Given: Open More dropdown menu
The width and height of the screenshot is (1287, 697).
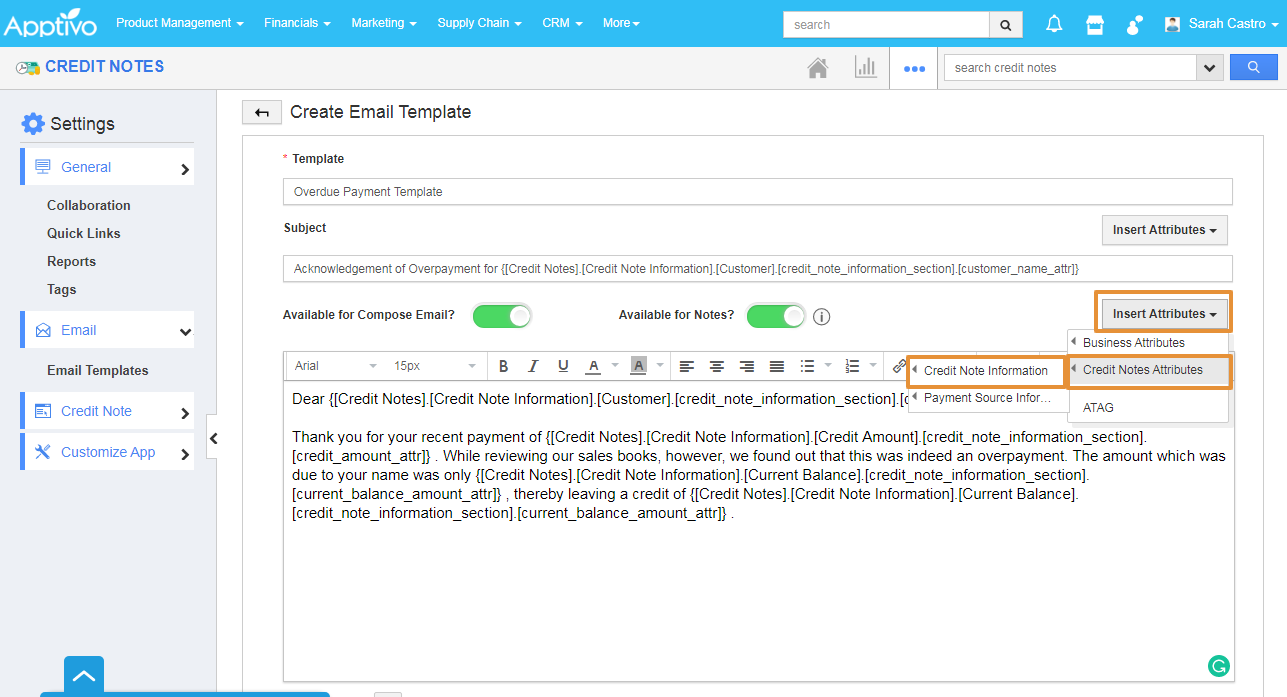Looking at the screenshot, I should 621,23.
